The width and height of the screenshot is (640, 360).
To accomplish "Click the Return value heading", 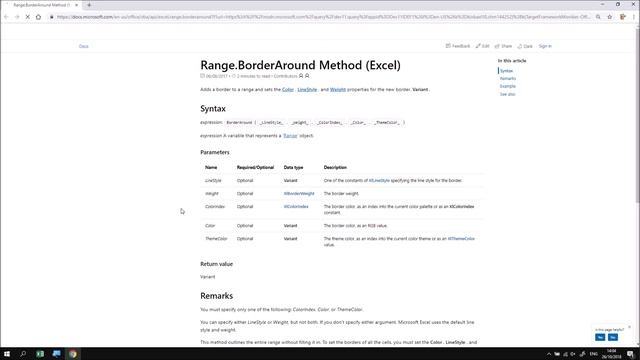I will click(216, 264).
